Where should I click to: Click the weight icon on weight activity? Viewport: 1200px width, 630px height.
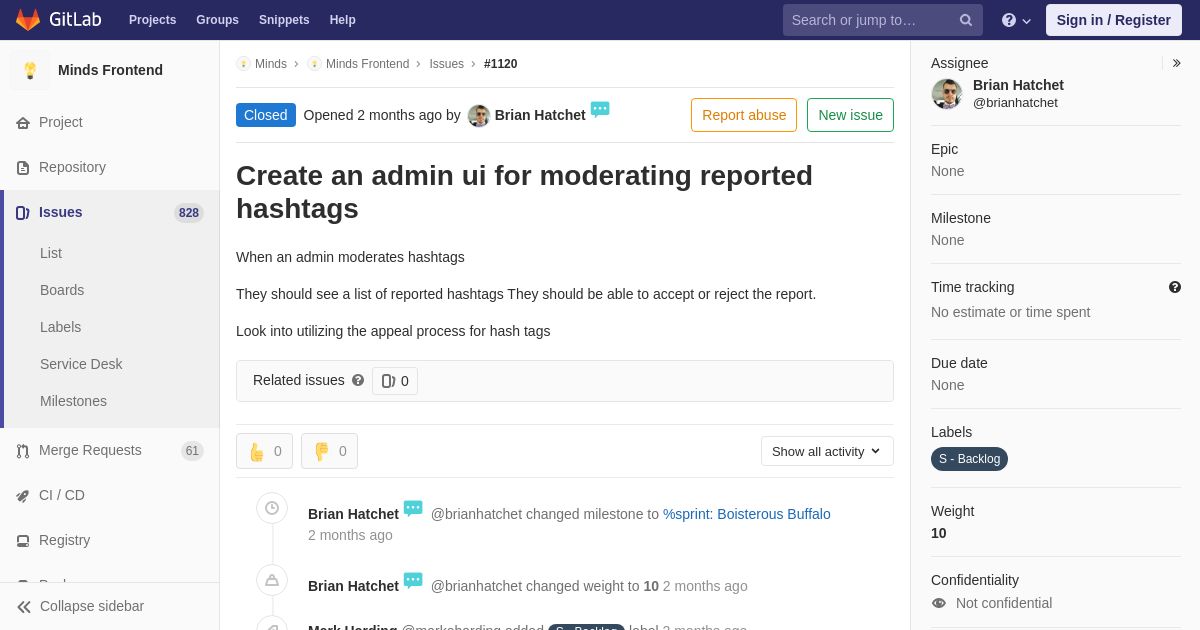point(272,580)
